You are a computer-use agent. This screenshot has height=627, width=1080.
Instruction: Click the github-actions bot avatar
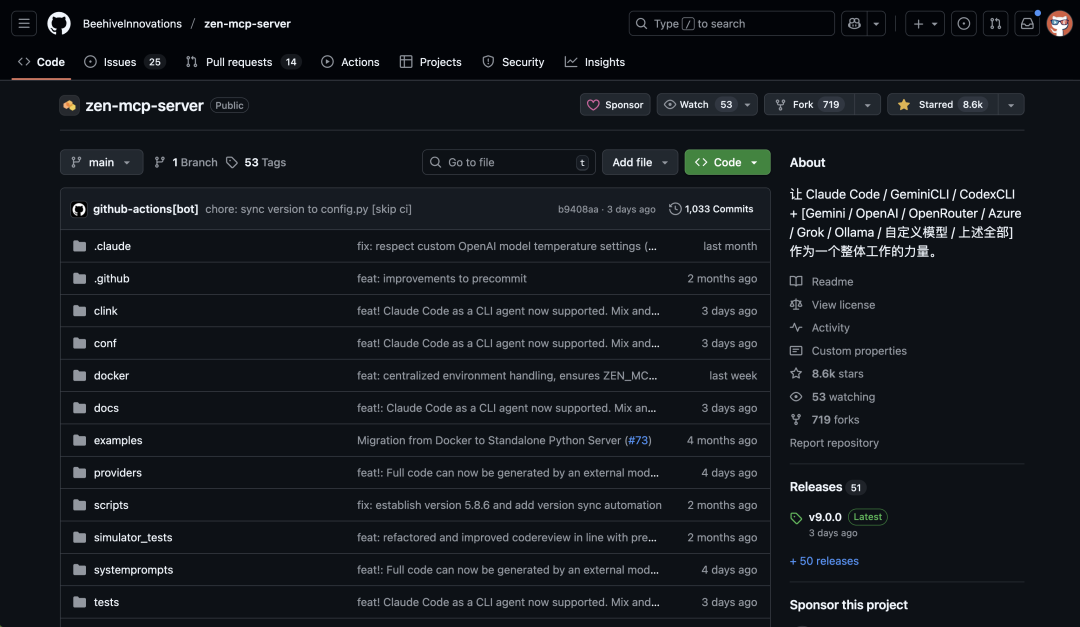point(79,209)
